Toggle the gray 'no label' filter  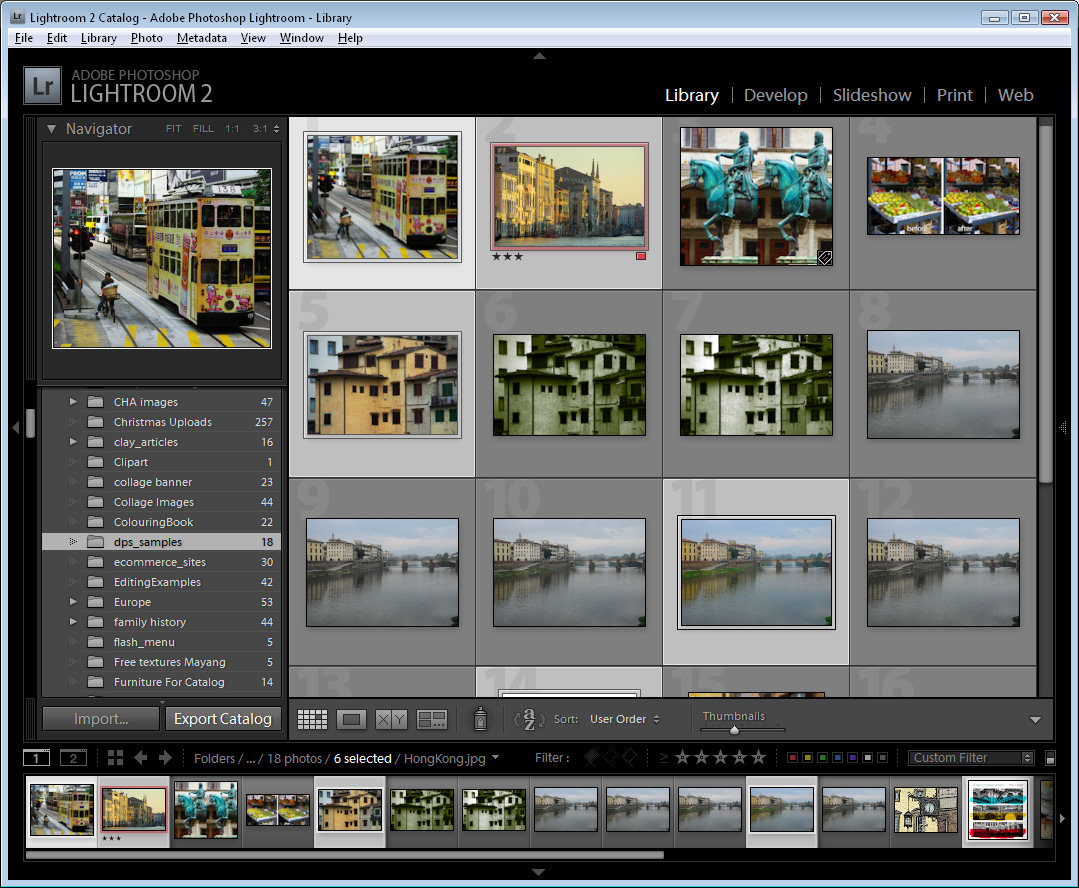click(x=883, y=757)
